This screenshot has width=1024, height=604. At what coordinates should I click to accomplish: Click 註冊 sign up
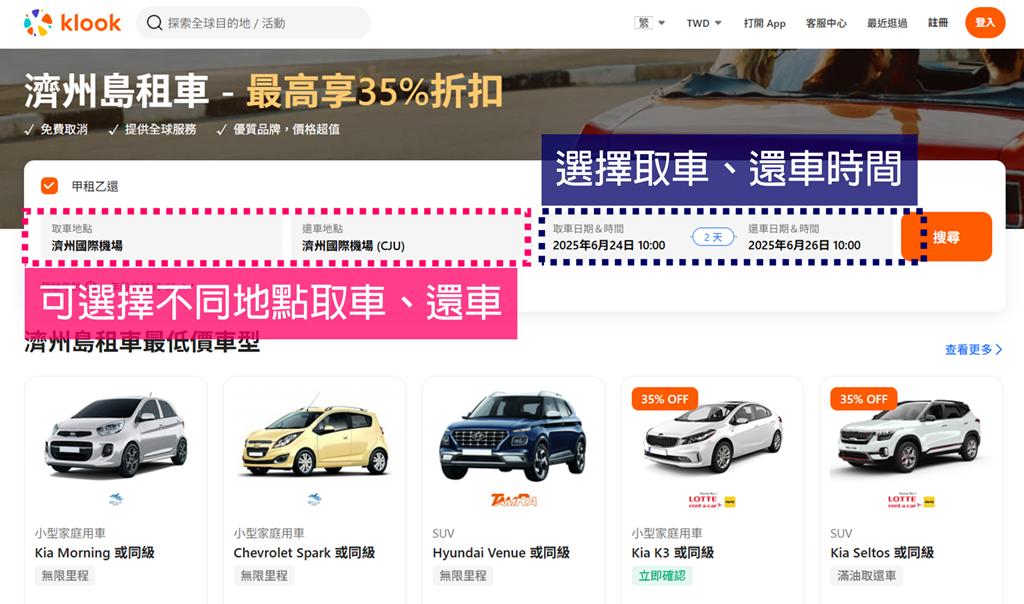pos(938,23)
